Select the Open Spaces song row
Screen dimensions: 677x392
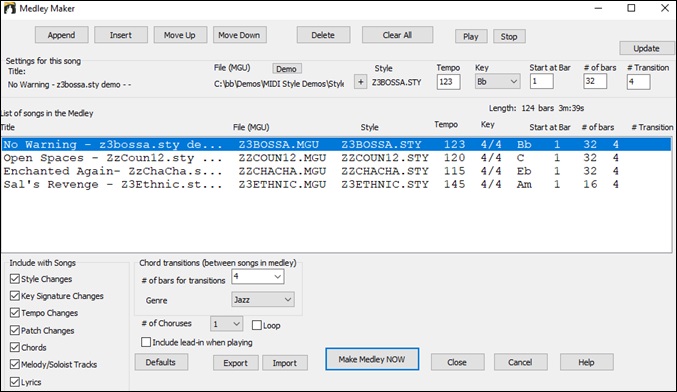336,158
